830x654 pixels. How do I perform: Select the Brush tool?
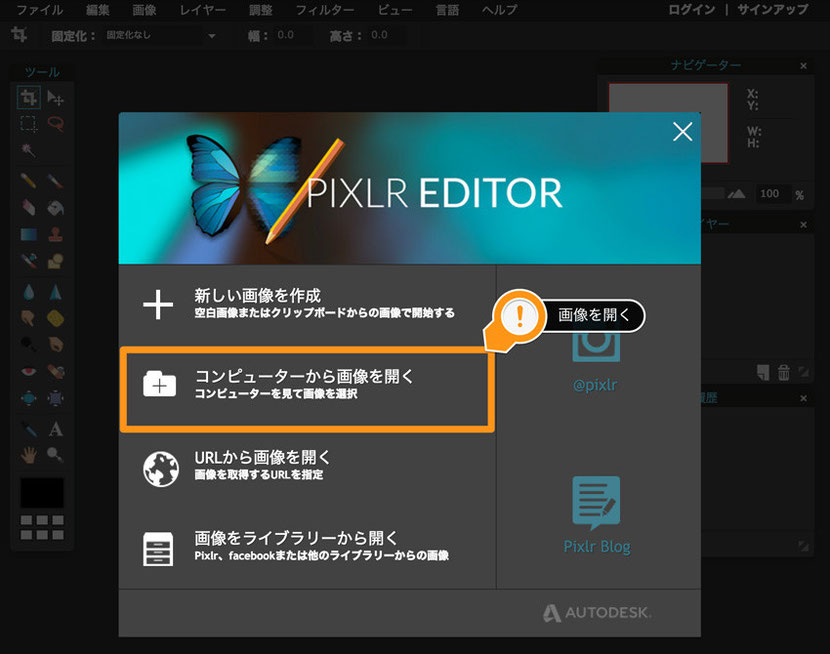coord(55,181)
